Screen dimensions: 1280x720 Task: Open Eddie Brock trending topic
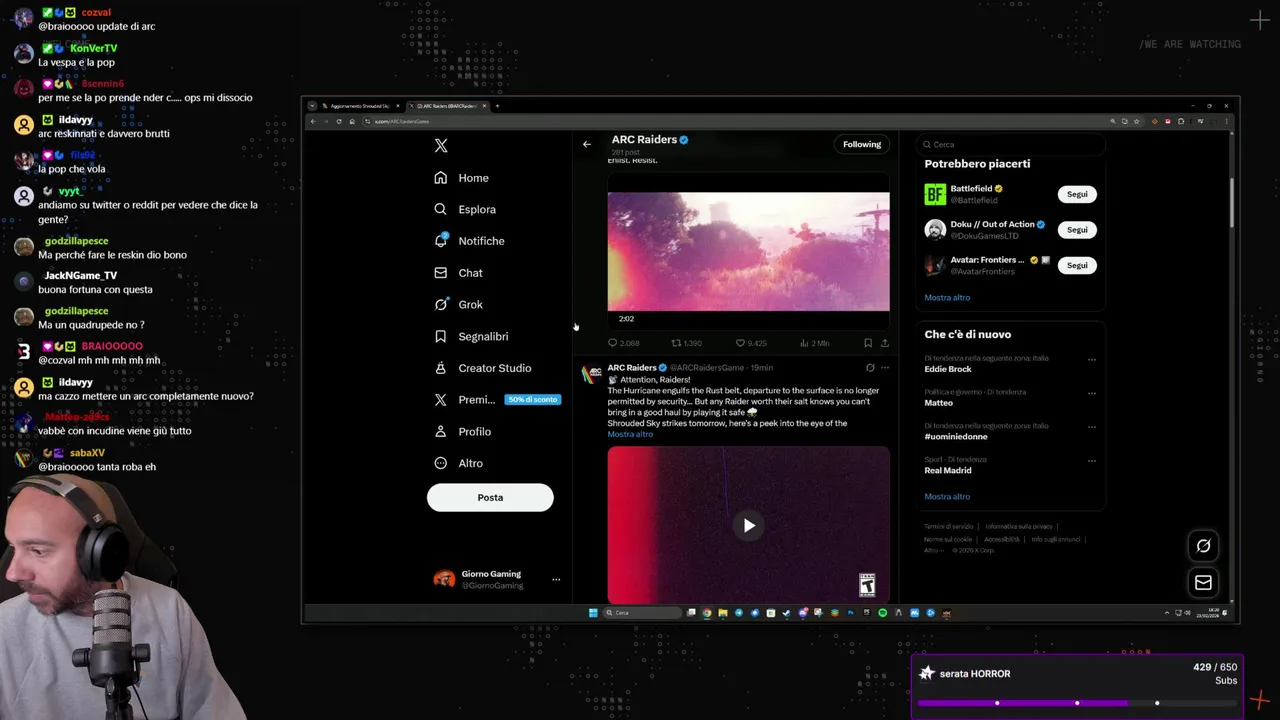click(x=948, y=369)
